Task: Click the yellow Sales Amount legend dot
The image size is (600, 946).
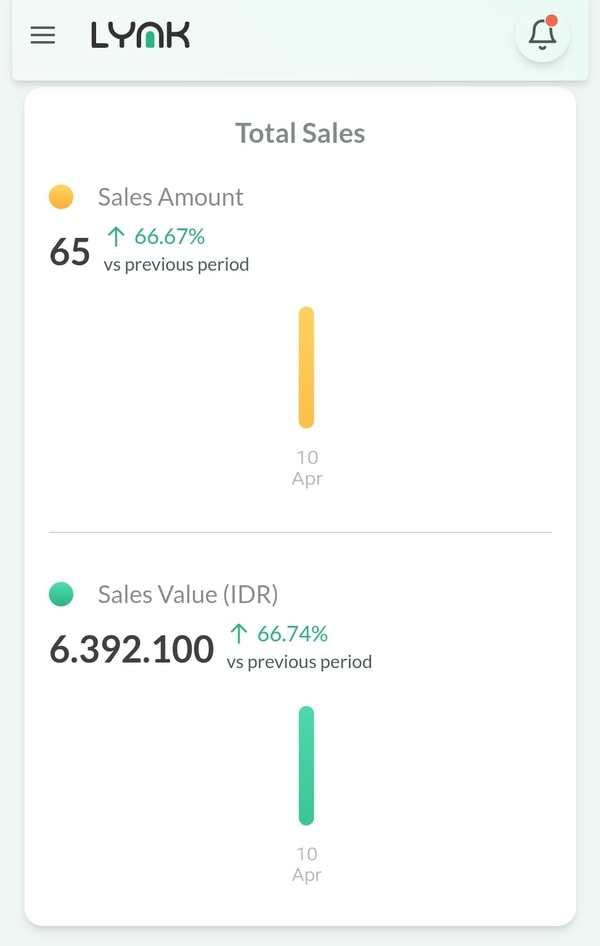Action: coord(61,197)
